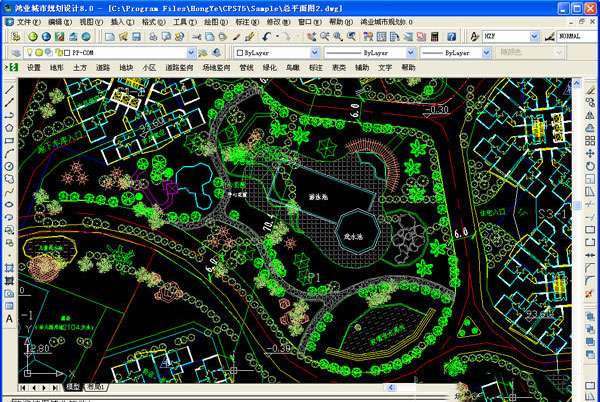Viewport: 600px width, 402px height.
Task: Click the 标注 toolbar button
Action: [315, 68]
